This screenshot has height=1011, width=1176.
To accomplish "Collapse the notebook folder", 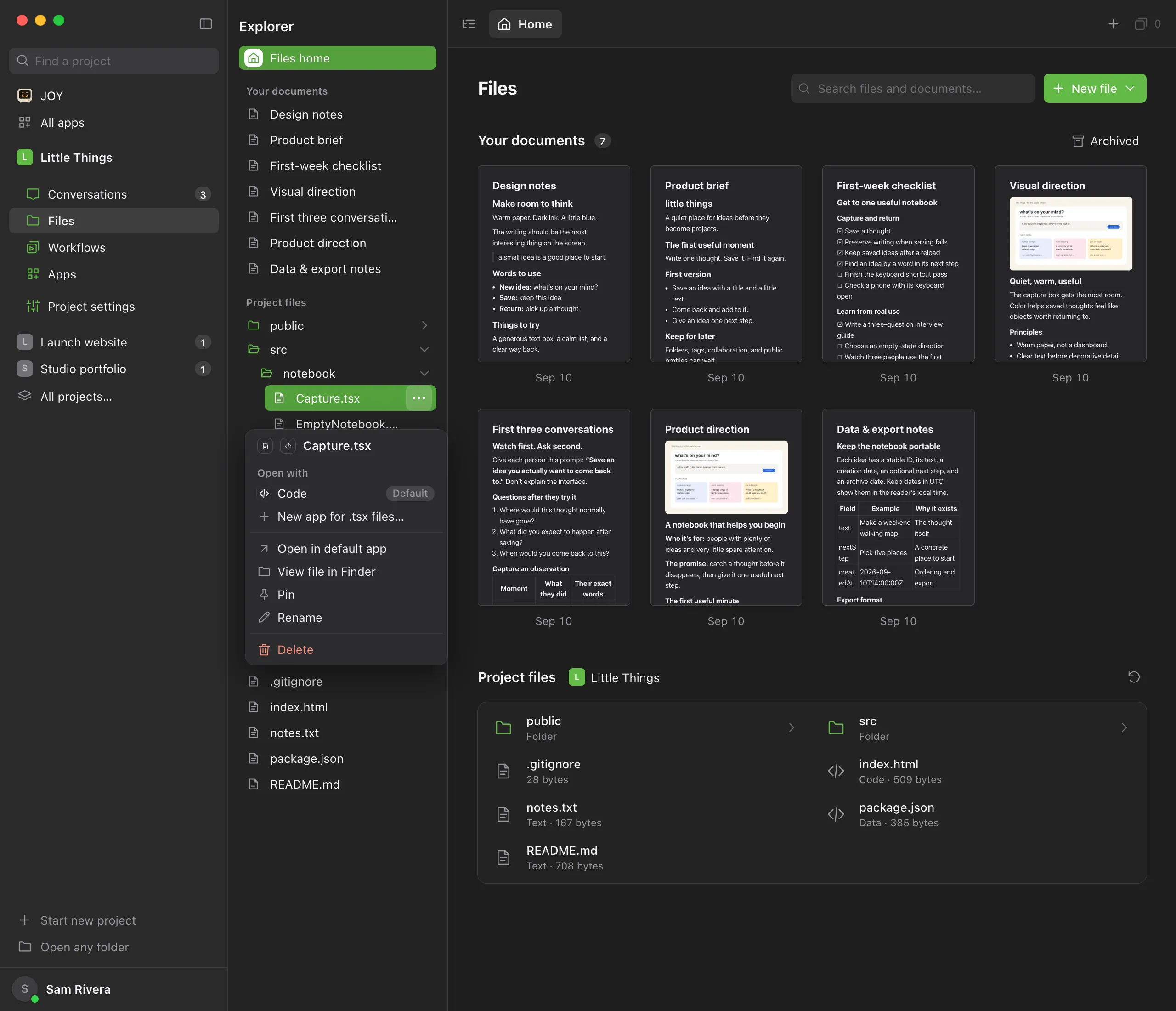I will 424,373.
